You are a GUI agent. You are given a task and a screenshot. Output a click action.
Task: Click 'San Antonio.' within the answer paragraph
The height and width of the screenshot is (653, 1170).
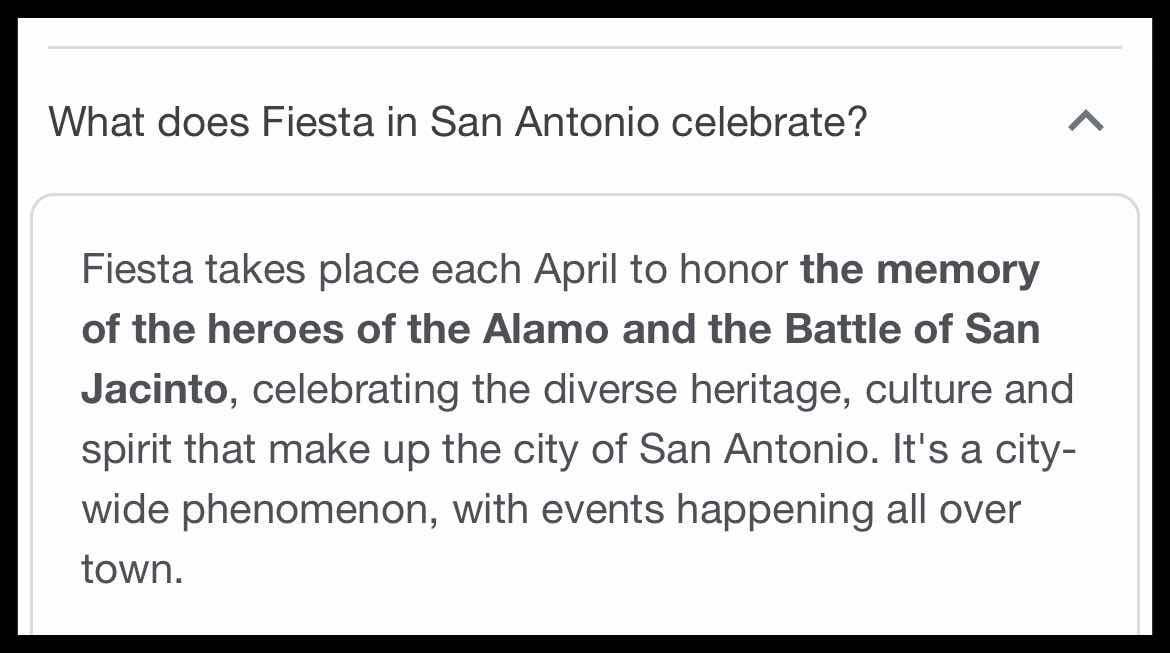point(759,449)
